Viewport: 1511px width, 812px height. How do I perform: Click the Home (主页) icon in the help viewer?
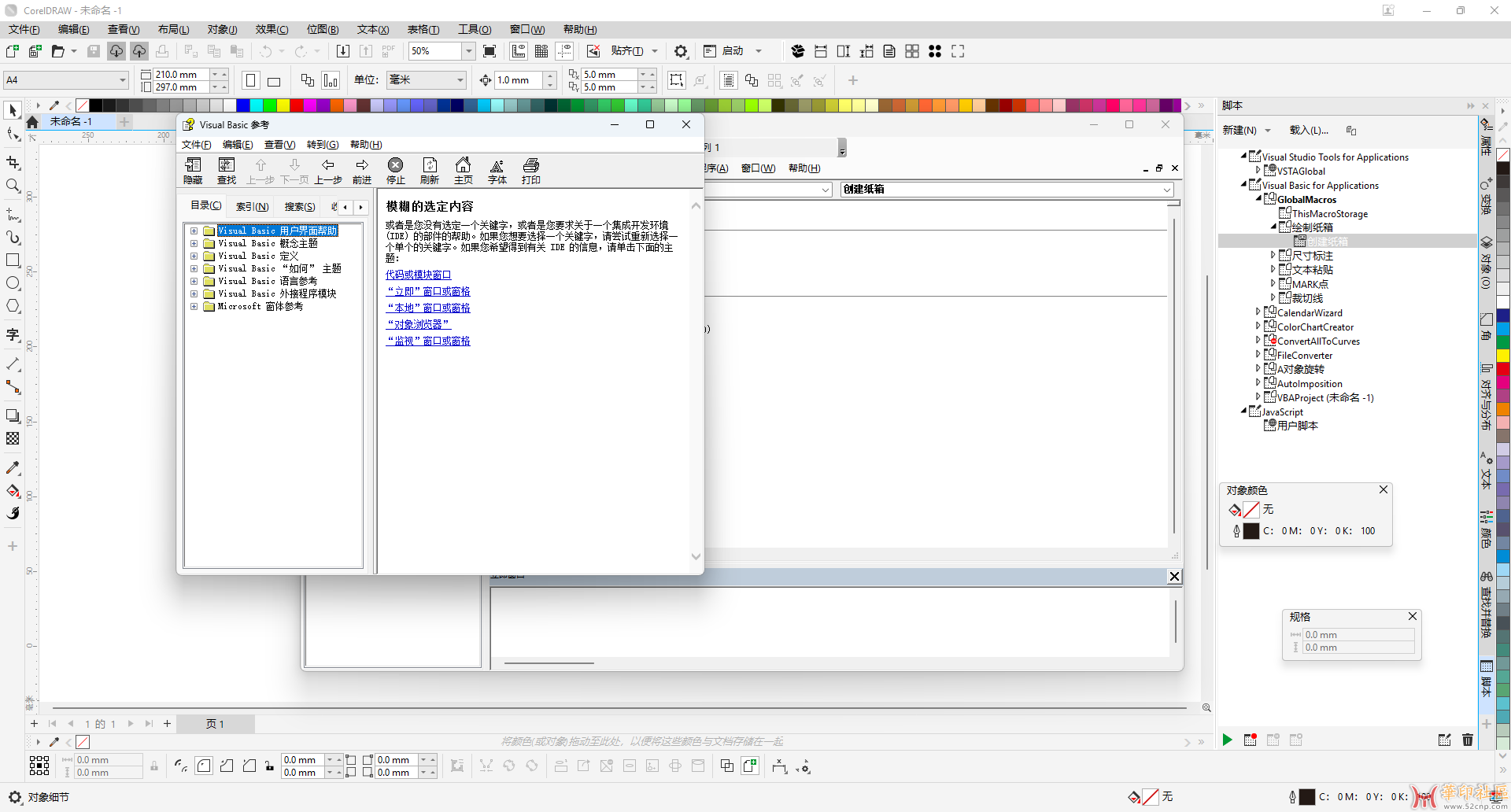pos(463,170)
